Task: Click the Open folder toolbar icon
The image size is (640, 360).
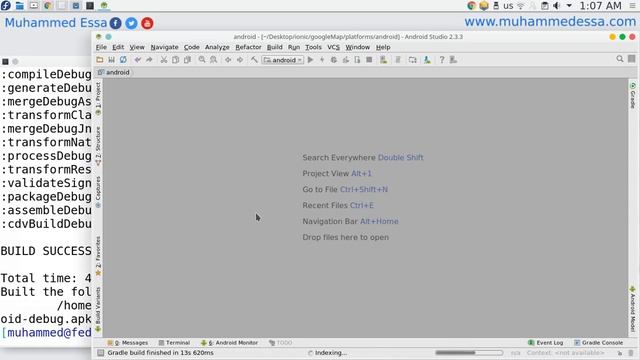Action: 100,60
